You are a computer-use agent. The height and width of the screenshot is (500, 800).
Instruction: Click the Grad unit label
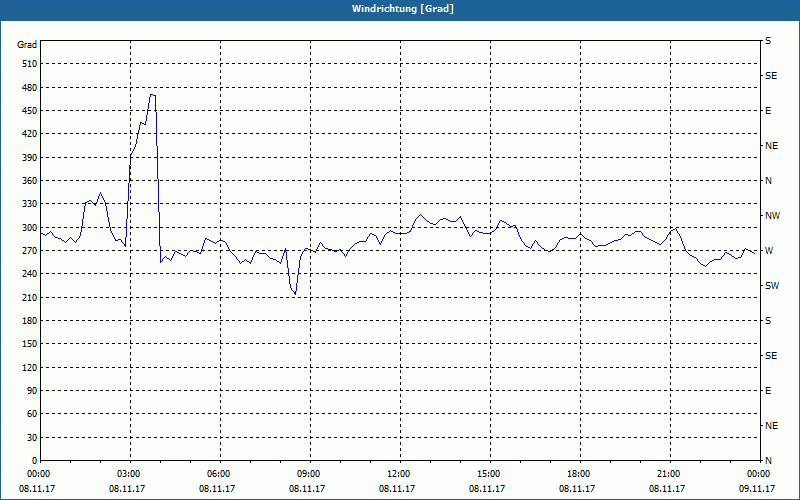pos(27,45)
